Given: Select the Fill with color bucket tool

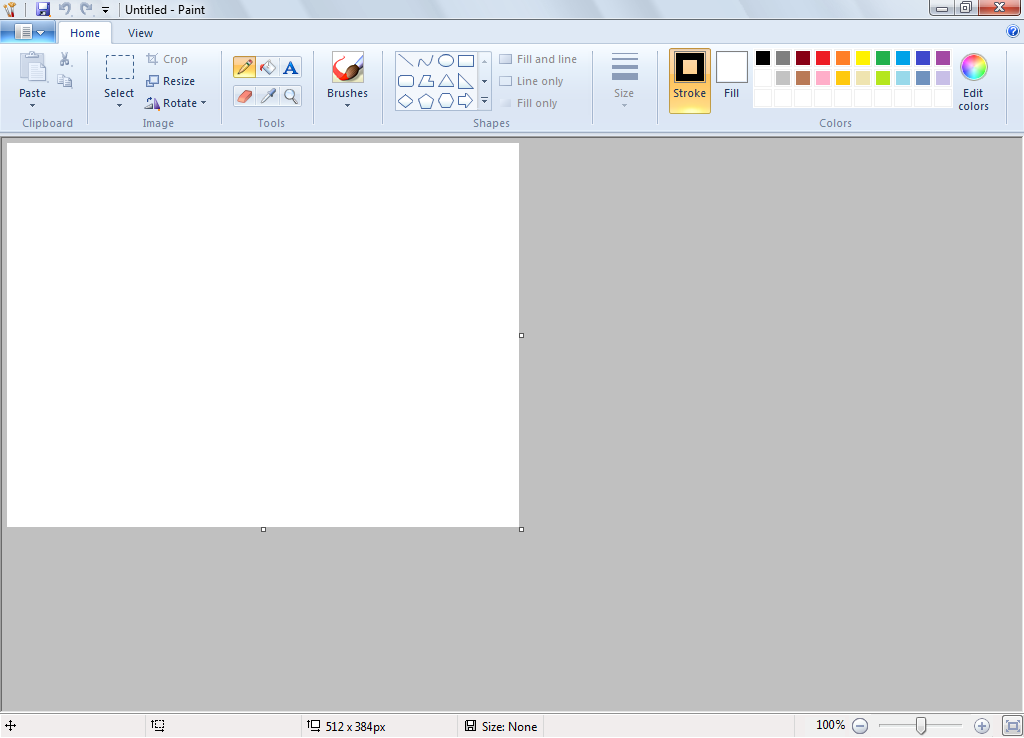Looking at the screenshot, I should click(x=267, y=67).
